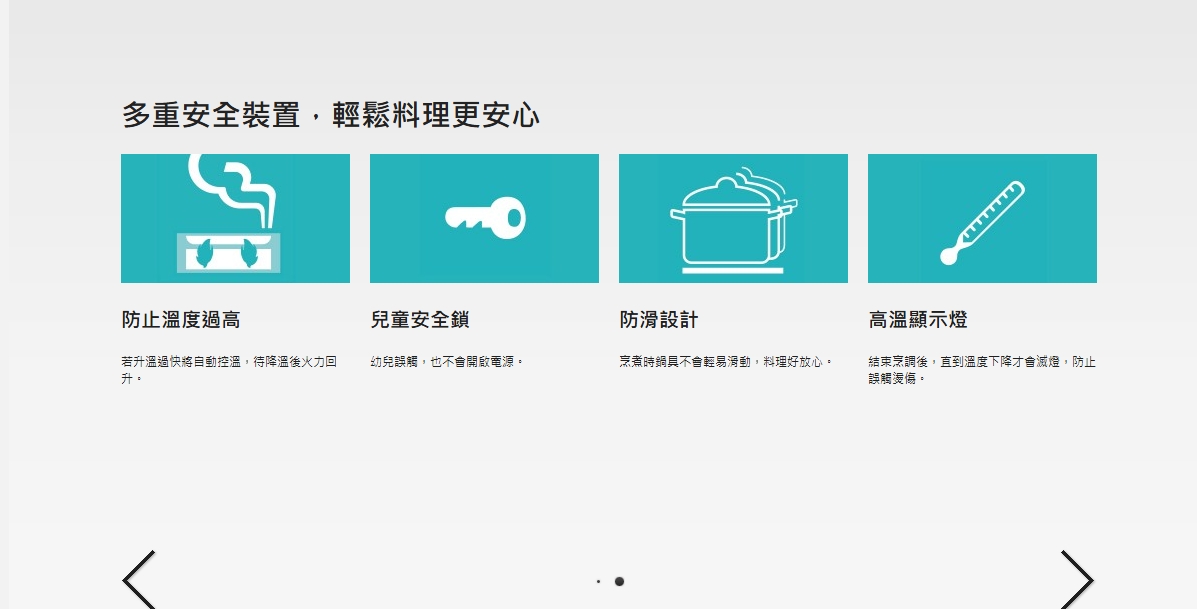Click heading 多重安全裝置，輕鬆料理更安心
This screenshot has width=1197, height=609.
331,115
